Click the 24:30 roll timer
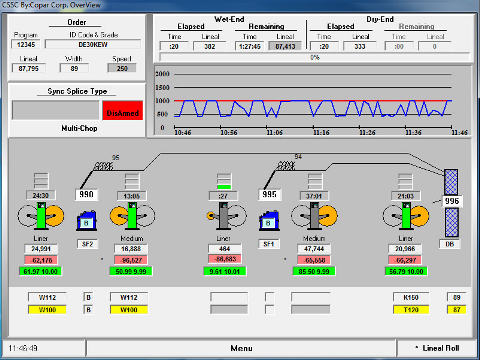The image size is (480, 360). 41,195
